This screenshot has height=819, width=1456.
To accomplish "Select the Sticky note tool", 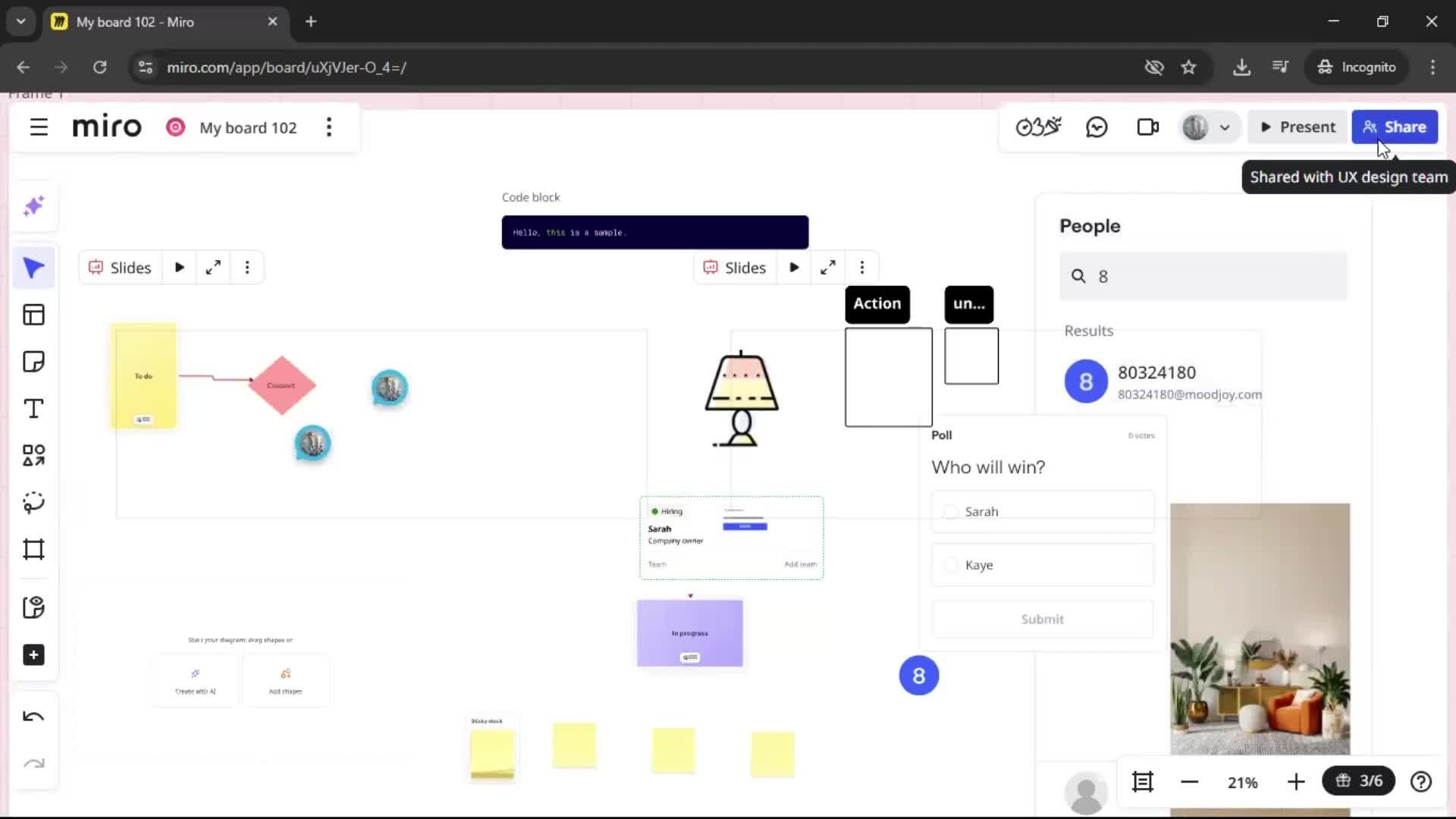I will click(x=33, y=362).
